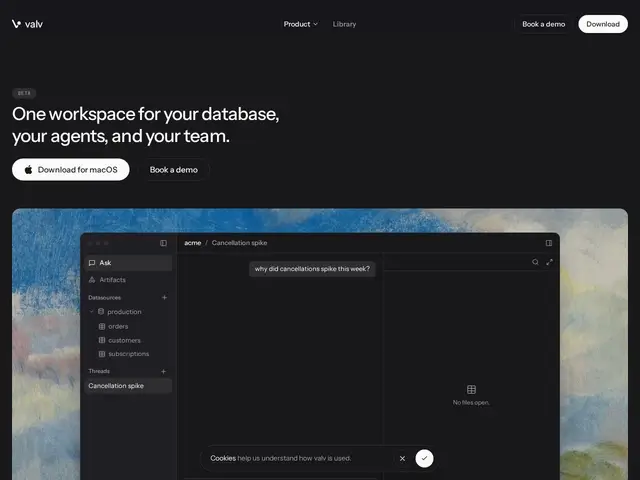The height and width of the screenshot is (480, 640).
Task: Click the orders table grid icon
Action: [x=102, y=326]
